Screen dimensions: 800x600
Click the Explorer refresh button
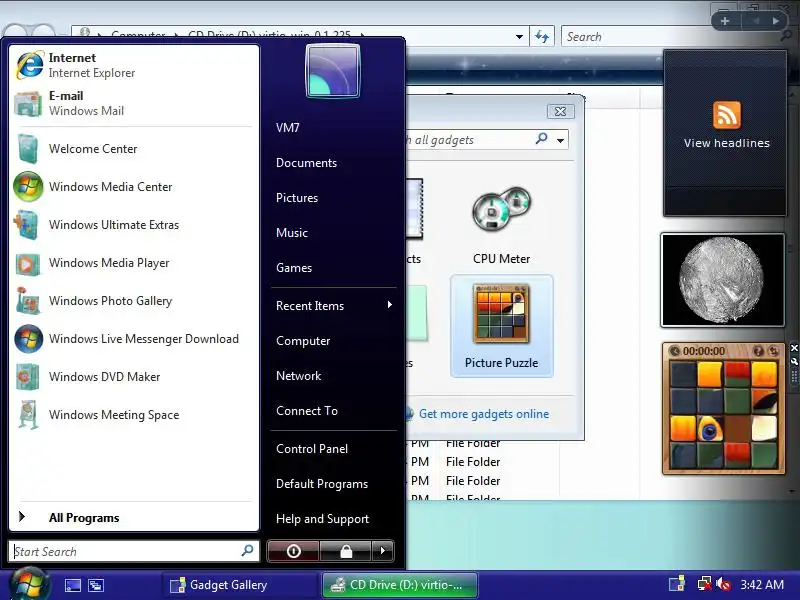[542, 37]
